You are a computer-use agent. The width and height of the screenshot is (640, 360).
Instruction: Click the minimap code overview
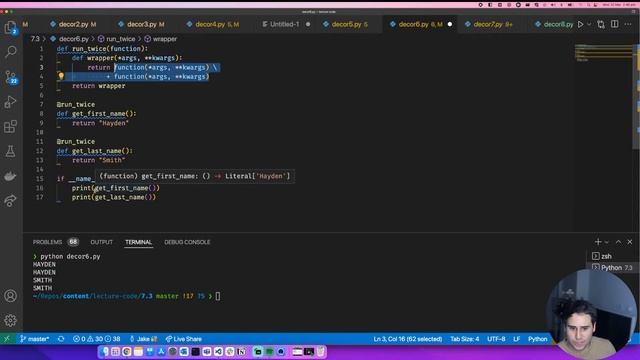pos(604,53)
